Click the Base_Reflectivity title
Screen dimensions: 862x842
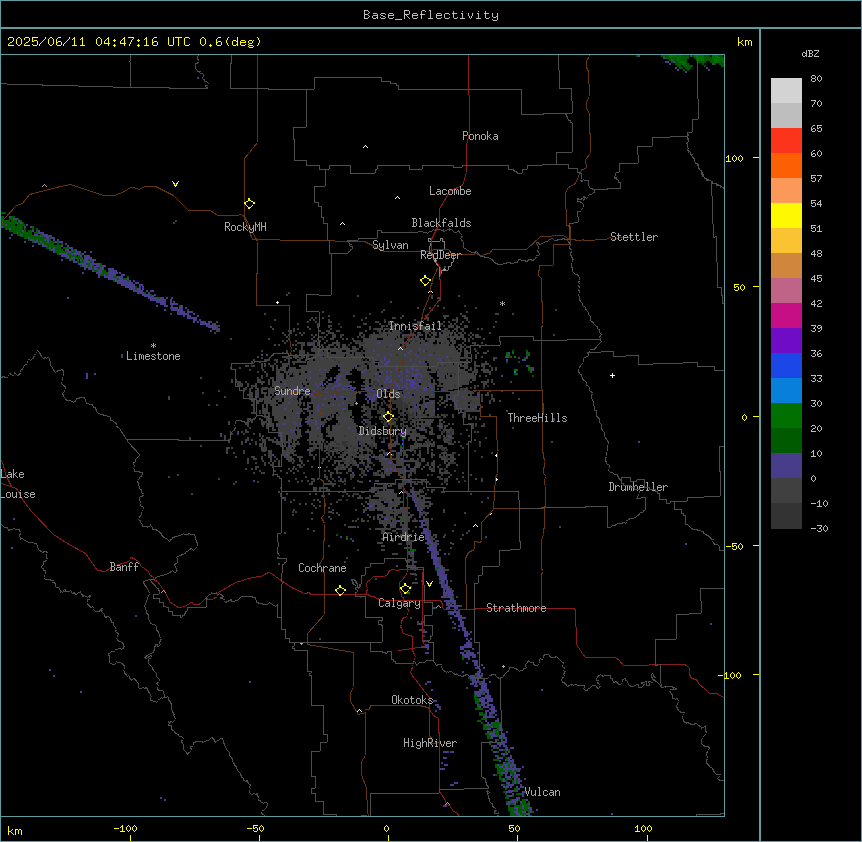(431, 15)
